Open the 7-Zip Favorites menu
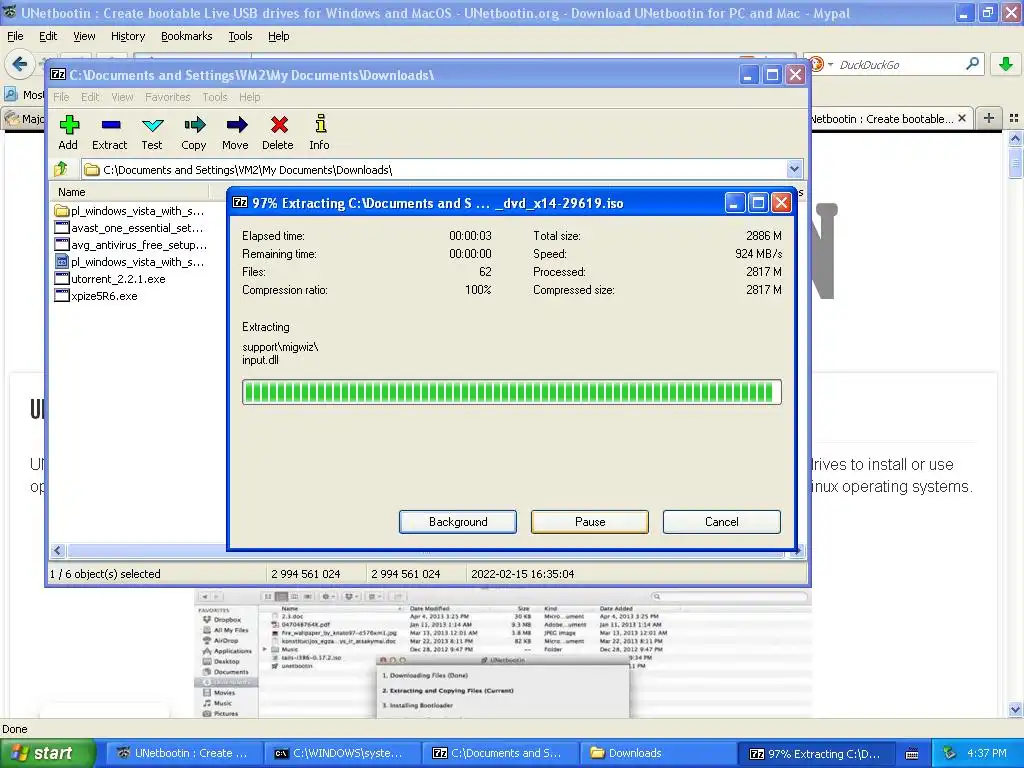The image size is (1024, 768). [x=167, y=97]
